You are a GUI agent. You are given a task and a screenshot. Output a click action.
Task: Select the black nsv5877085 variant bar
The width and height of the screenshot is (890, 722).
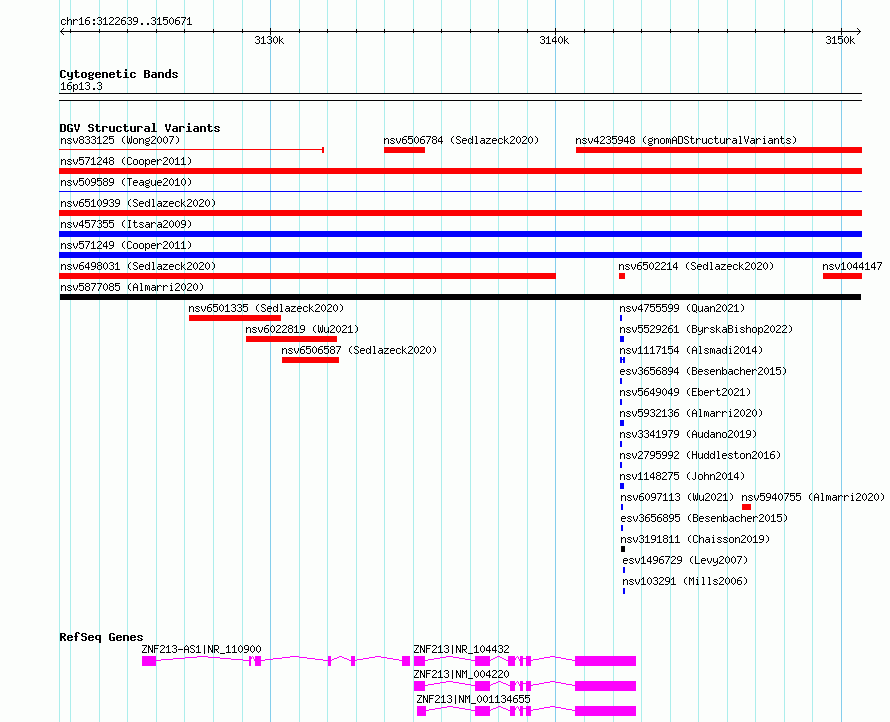pos(460,297)
